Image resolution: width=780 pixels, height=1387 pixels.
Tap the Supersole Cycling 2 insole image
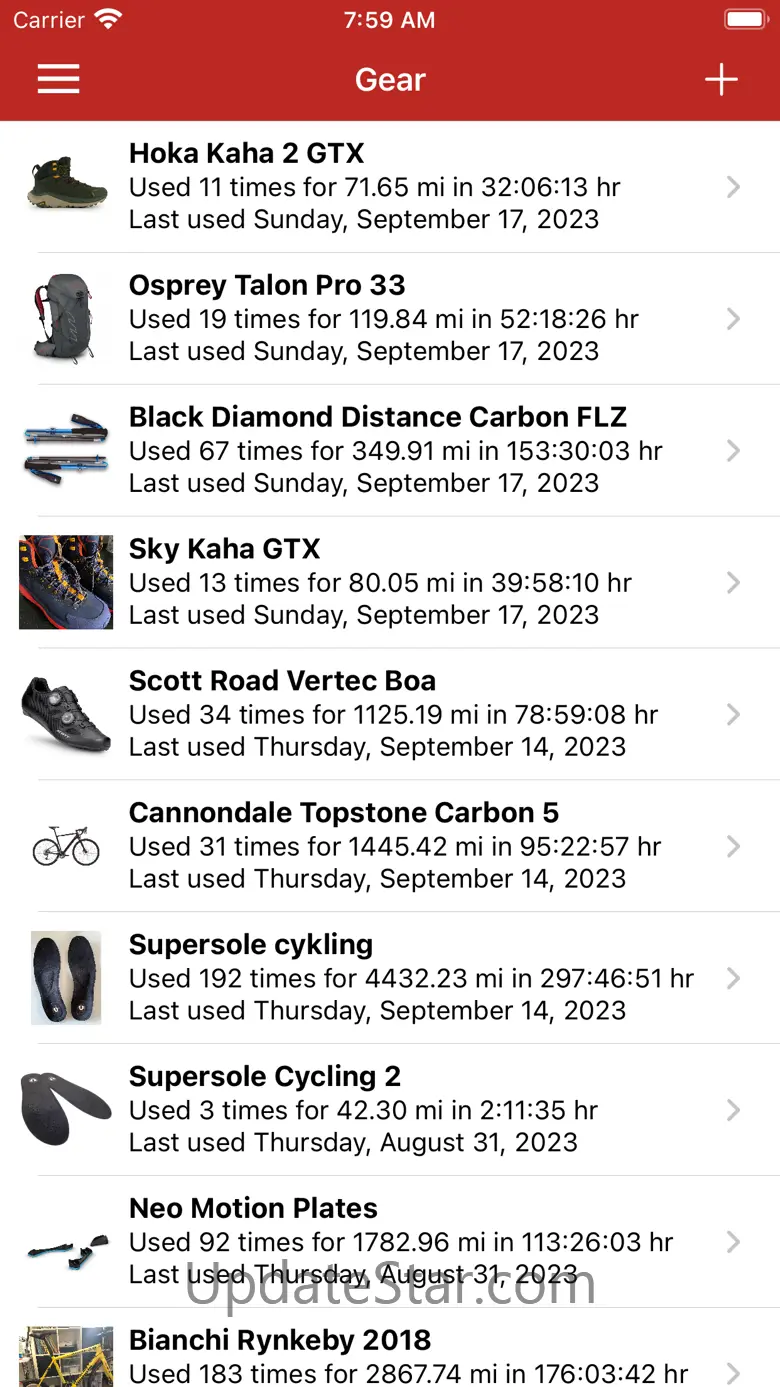pos(66,1110)
